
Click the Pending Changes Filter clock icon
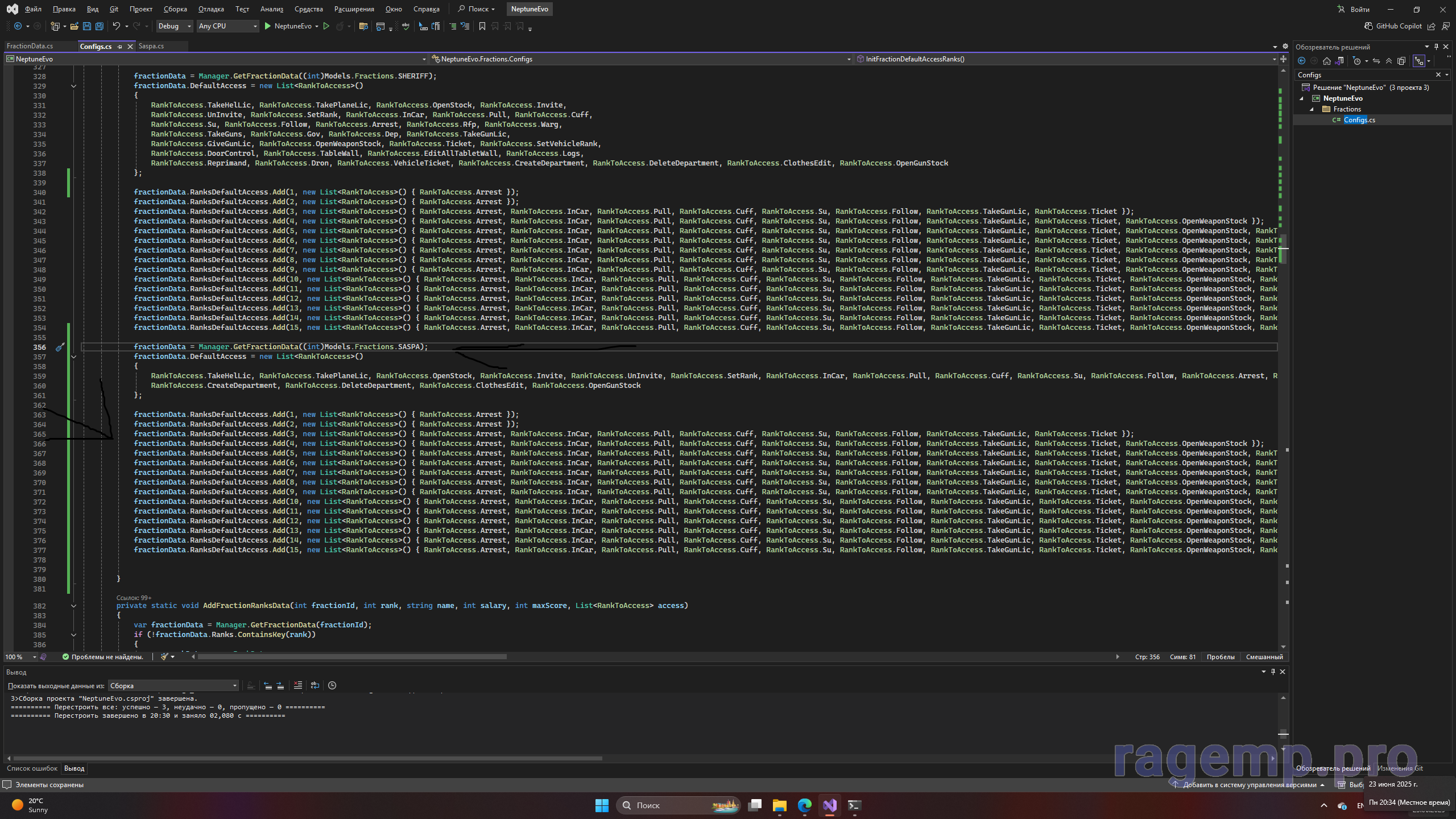point(1357,61)
